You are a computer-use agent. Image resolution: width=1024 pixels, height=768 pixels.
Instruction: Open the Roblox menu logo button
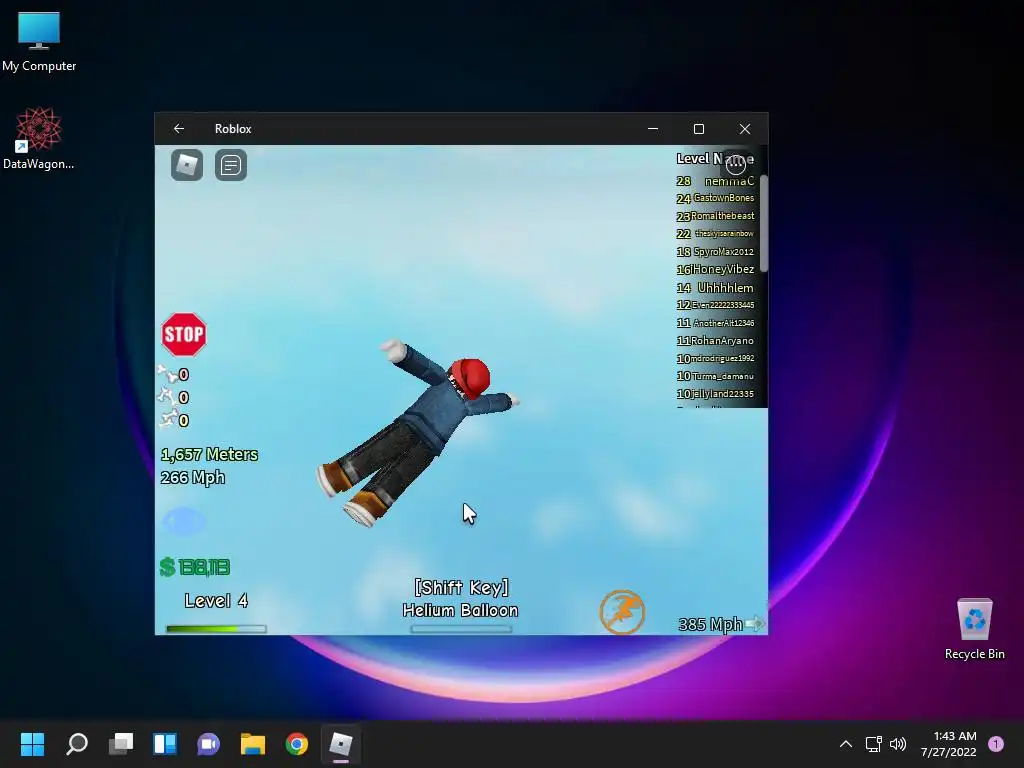point(187,165)
